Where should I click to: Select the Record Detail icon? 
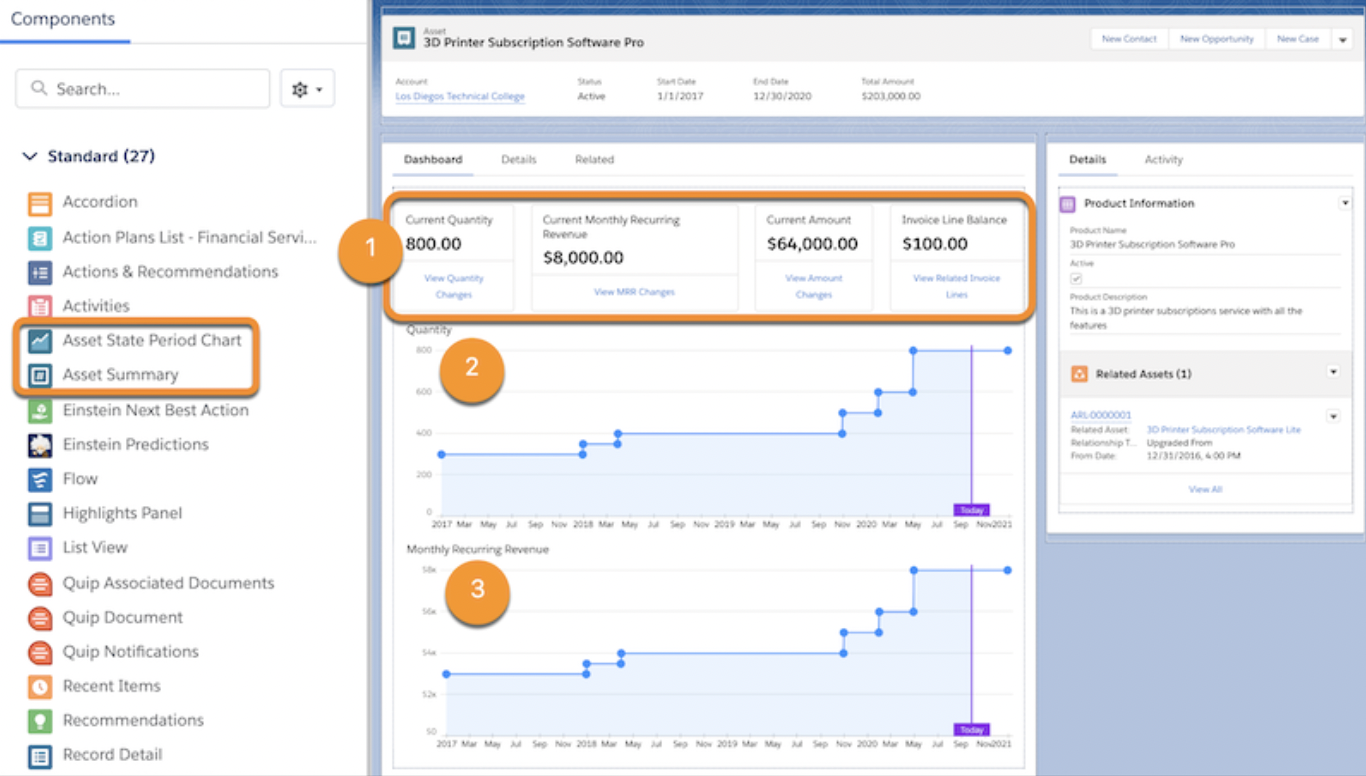point(40,756)
